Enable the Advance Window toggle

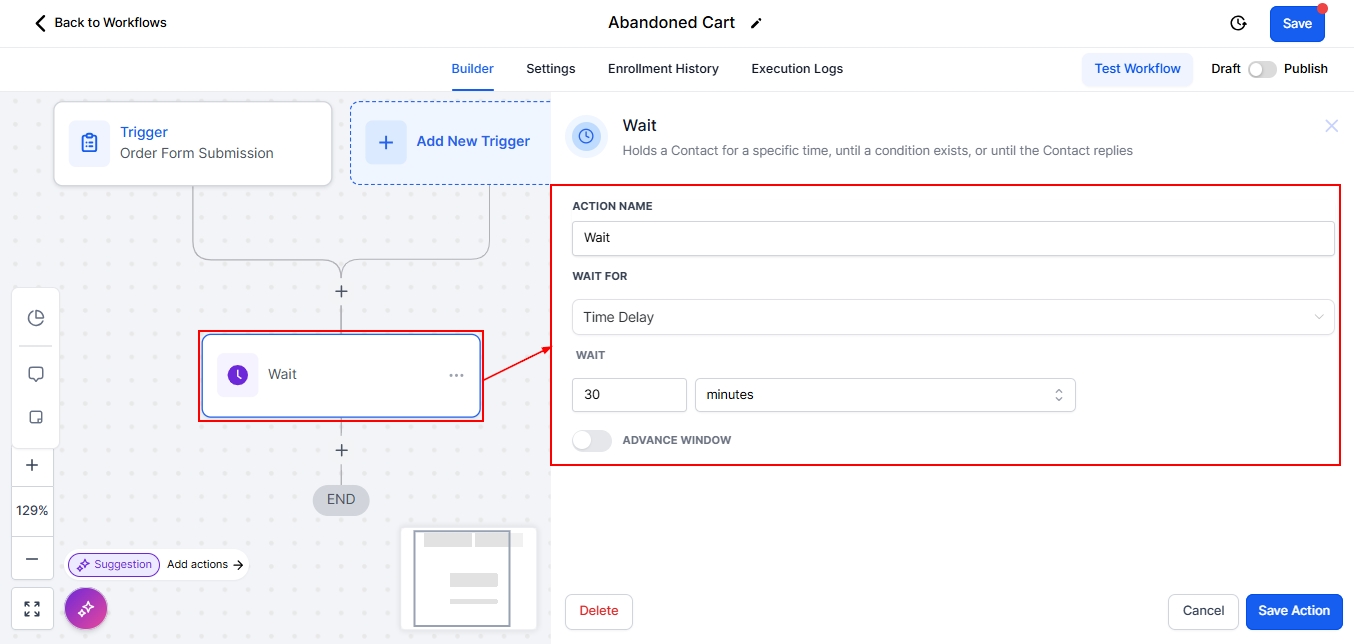click(591, 440)
